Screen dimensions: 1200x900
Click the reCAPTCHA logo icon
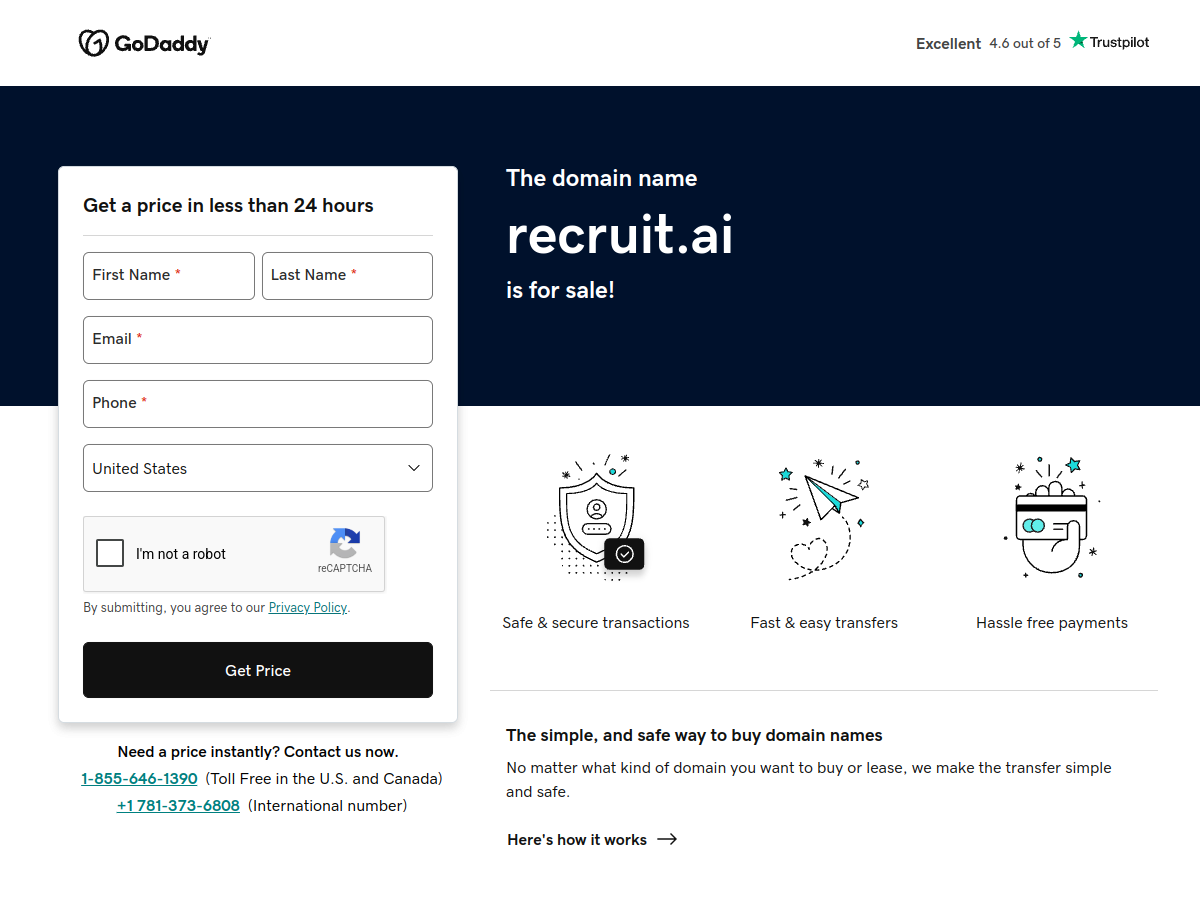tap(345, 544)
